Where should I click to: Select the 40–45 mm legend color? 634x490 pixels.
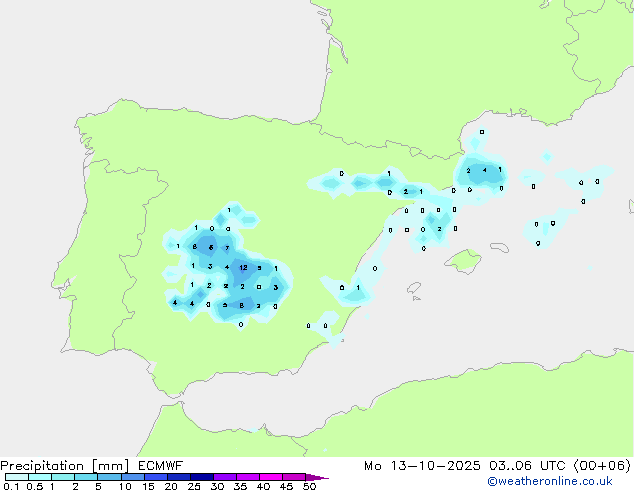[271, 477]
